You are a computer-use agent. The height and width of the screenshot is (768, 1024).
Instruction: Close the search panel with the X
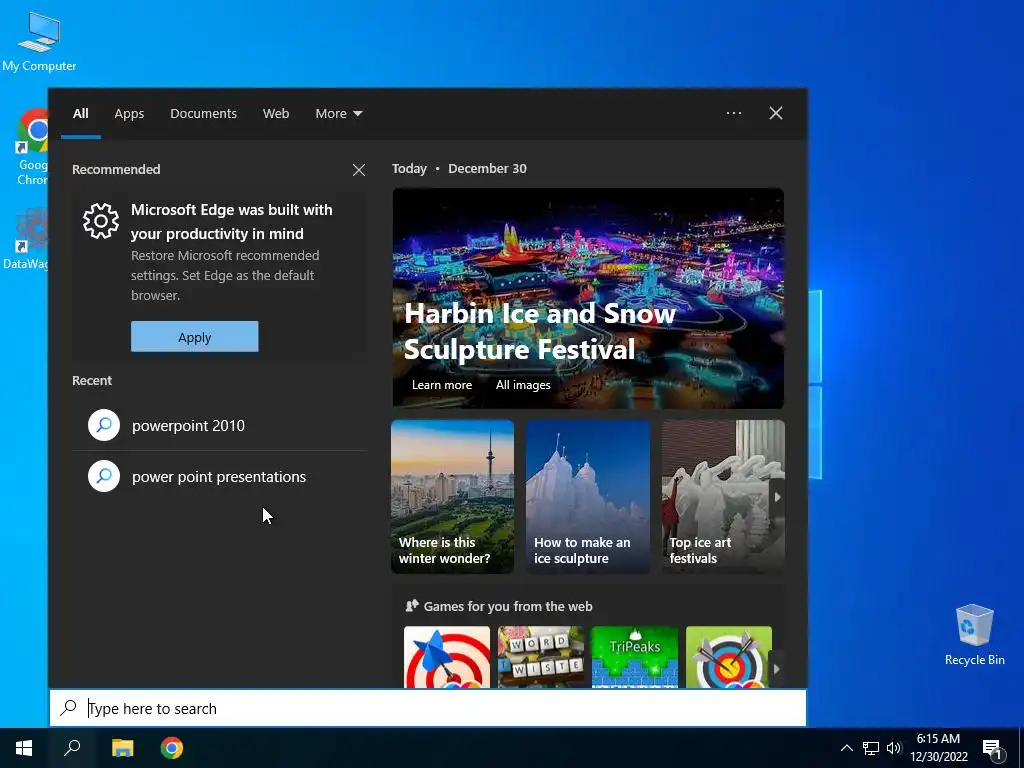776,113
